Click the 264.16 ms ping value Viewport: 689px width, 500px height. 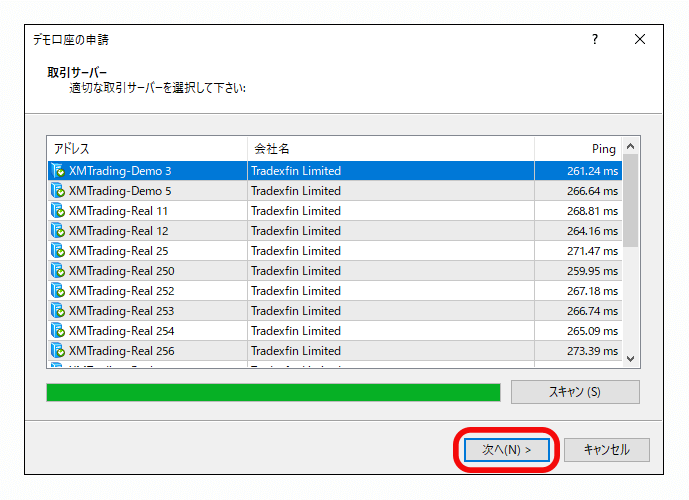pos(592,231)
